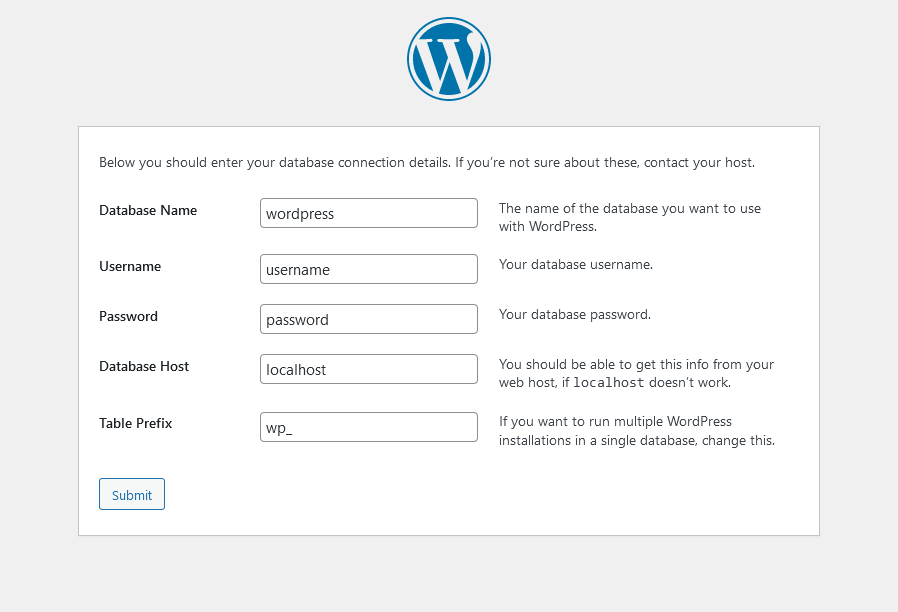Viewport: 898px width, 612px height.
Task: Click the Username label
Action: click(x=130, y=266)
